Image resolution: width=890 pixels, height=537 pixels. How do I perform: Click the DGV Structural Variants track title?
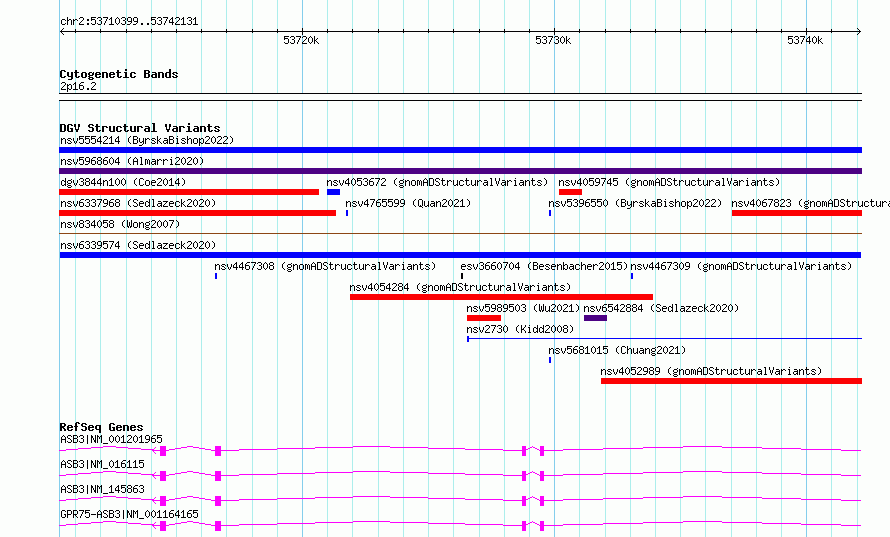point(140,128)
